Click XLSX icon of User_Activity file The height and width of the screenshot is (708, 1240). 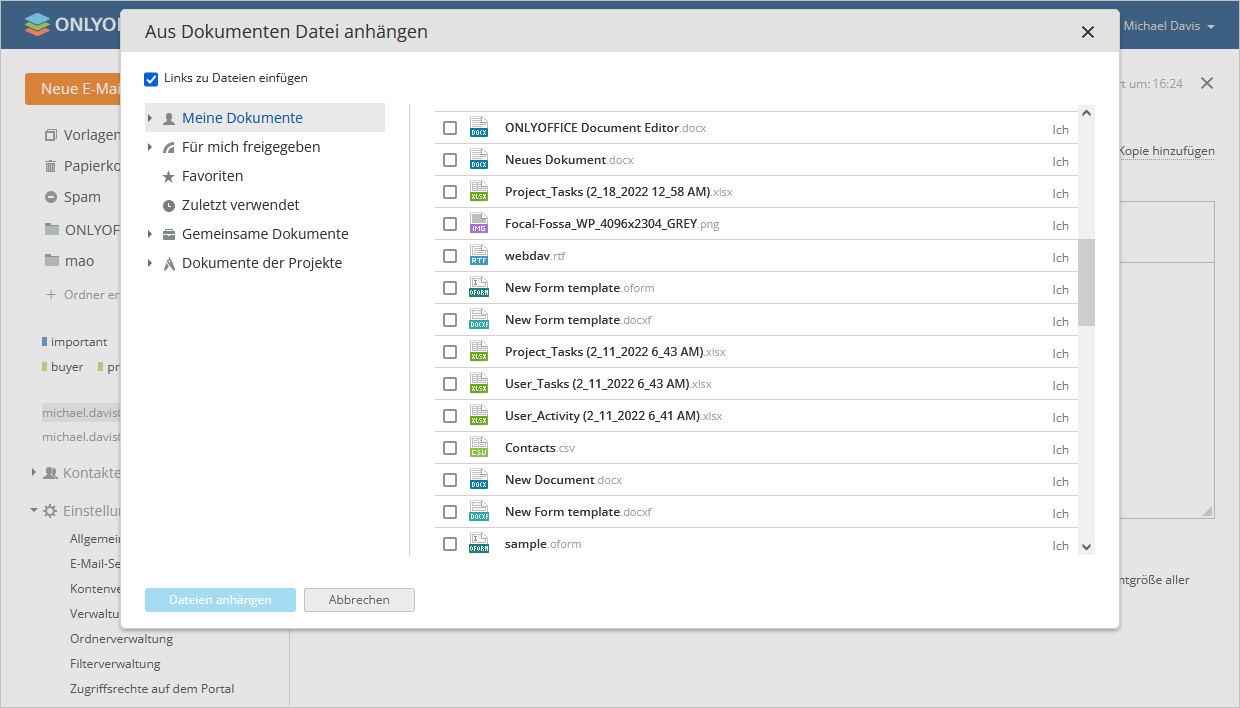click(479, 416)
